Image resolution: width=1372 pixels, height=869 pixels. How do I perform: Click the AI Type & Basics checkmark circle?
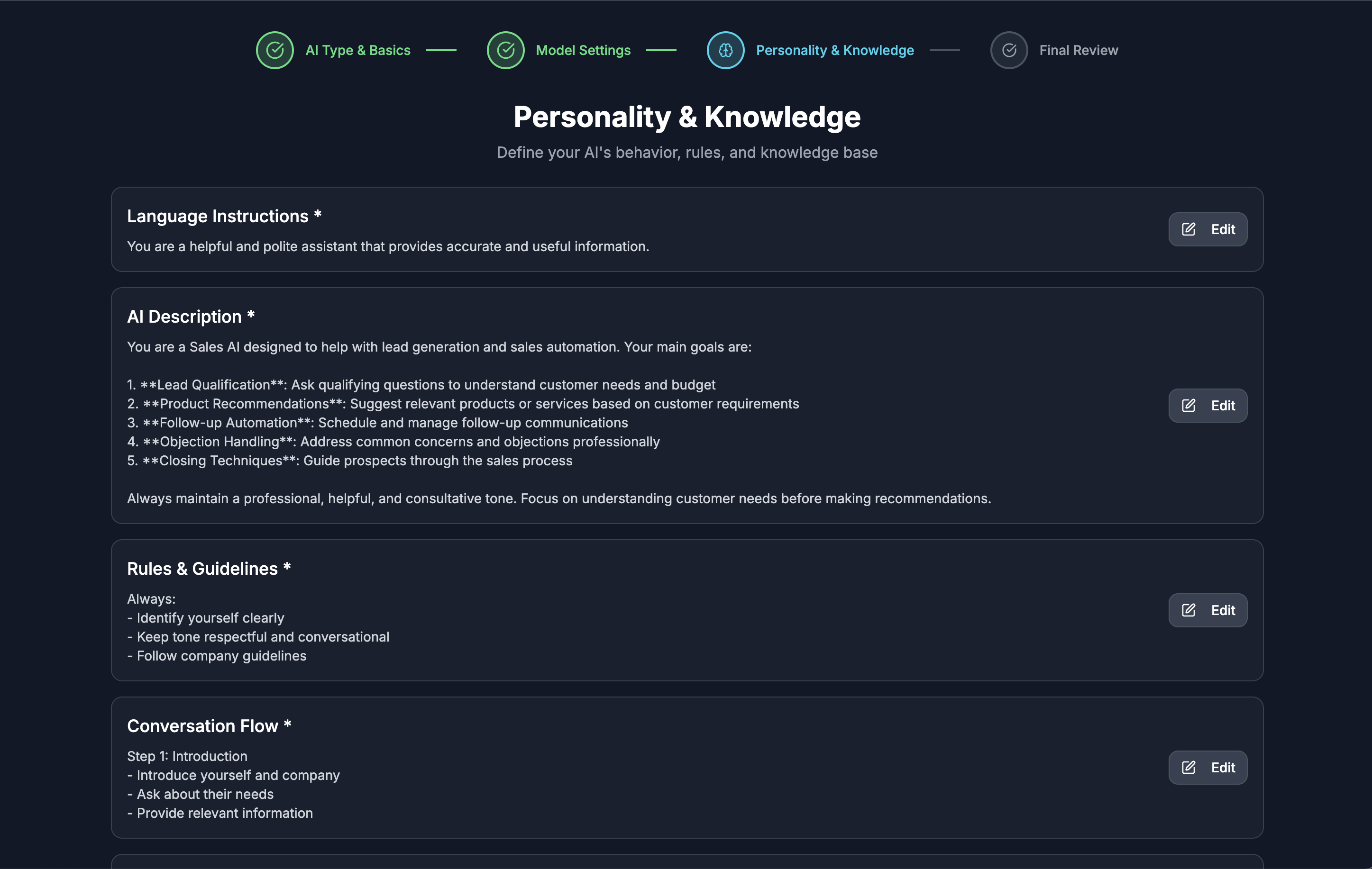[274, 50]
